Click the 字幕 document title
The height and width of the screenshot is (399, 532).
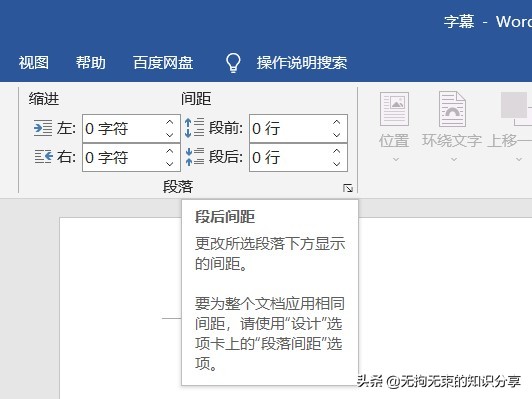coord(459,22)
